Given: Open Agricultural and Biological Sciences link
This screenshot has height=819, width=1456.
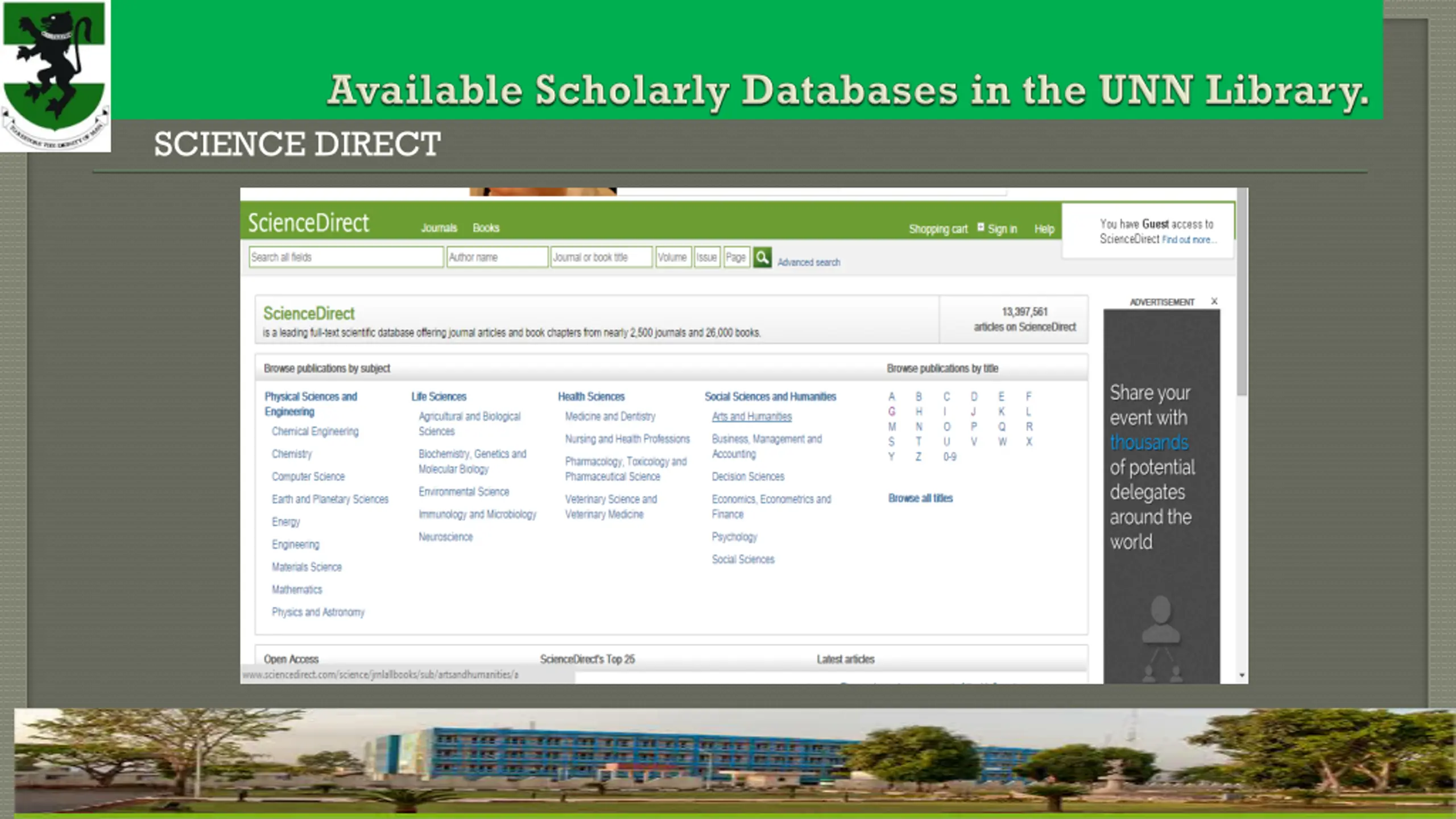Looking at the screenshot, I should click(x=470, y=424).
